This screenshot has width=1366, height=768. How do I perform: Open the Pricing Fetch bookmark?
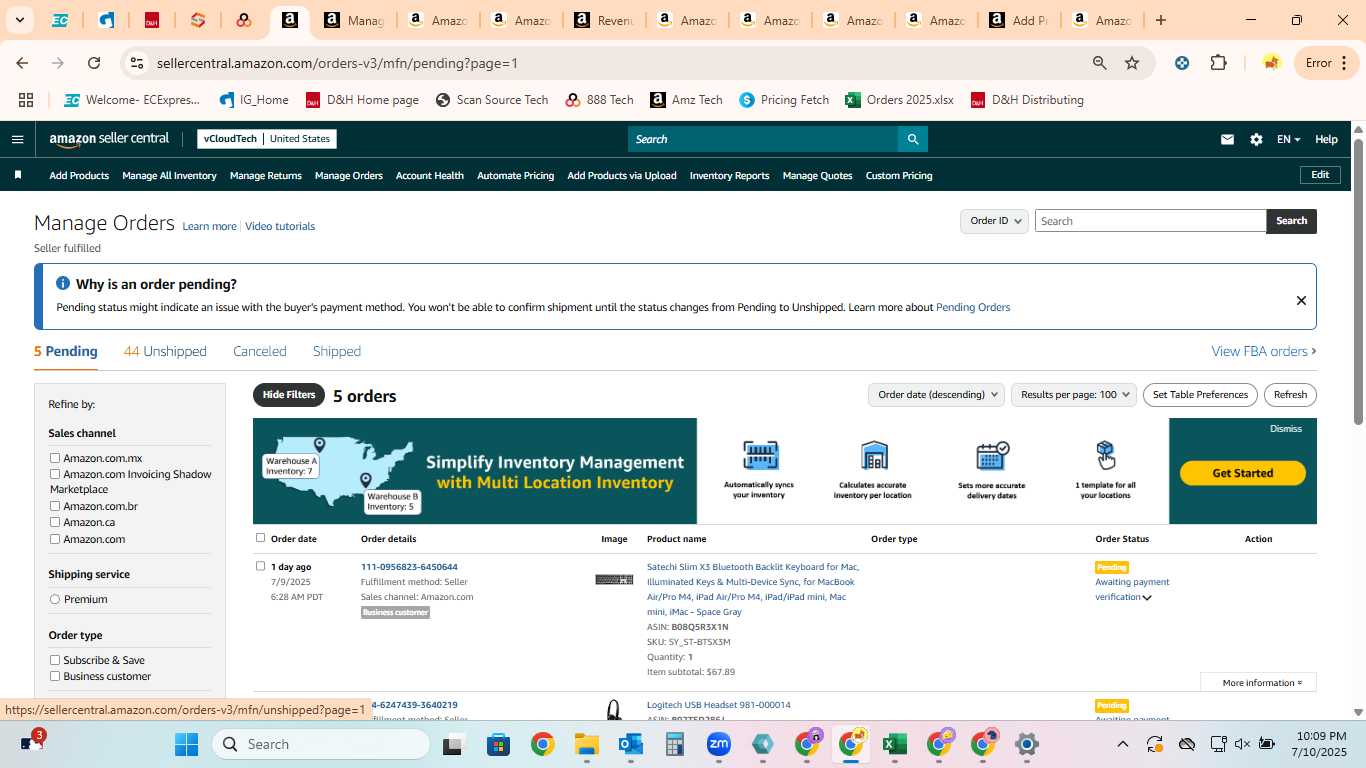coord(784,100)
